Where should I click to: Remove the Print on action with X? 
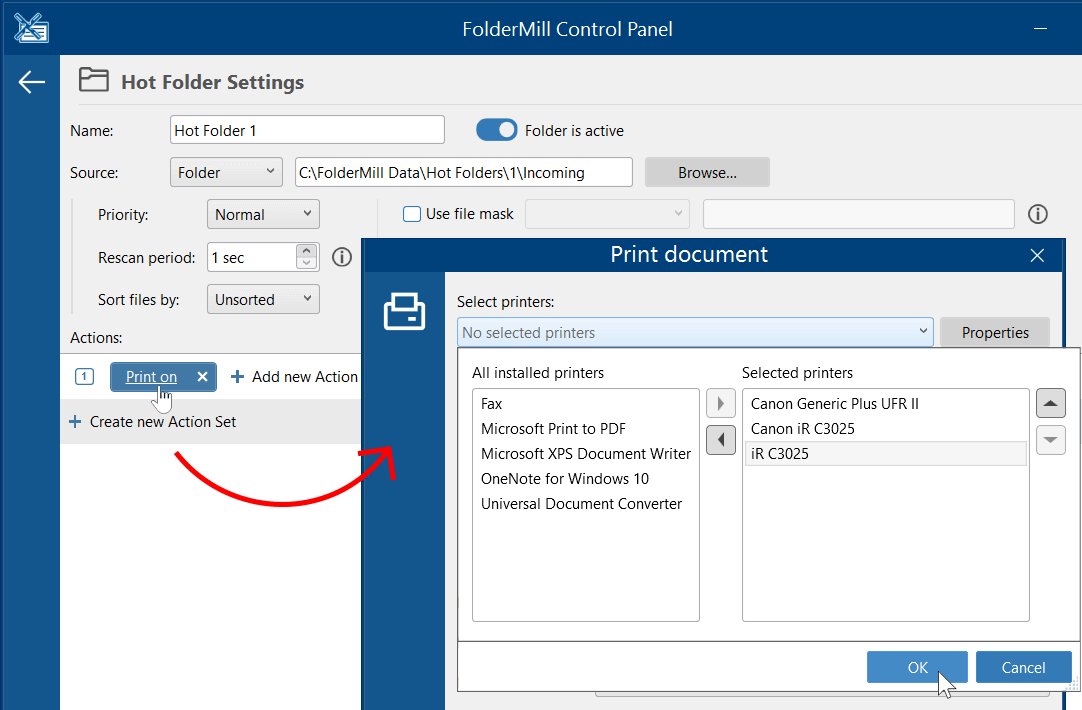click(202, 377)
